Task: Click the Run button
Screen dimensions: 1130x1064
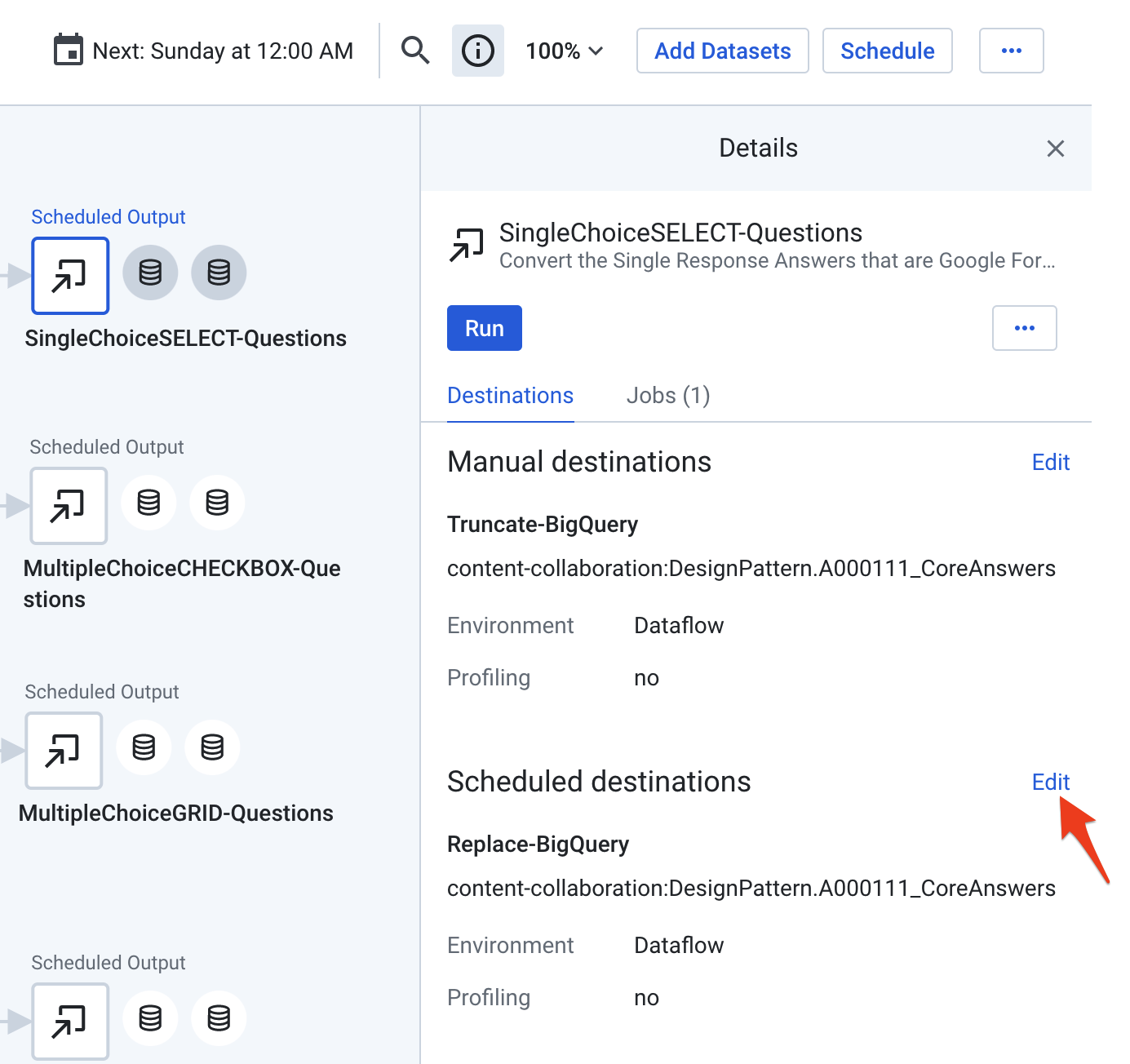Action: (484, 328)
